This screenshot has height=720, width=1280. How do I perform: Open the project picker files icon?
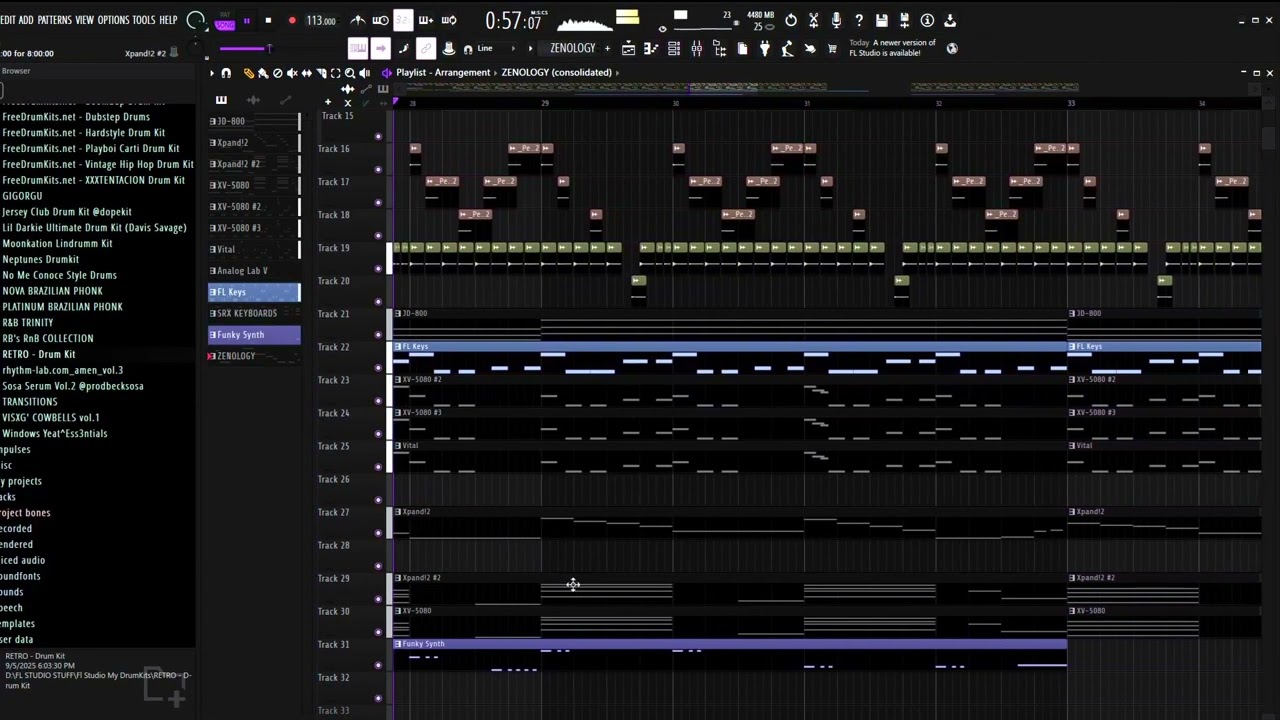coord(742,48)
